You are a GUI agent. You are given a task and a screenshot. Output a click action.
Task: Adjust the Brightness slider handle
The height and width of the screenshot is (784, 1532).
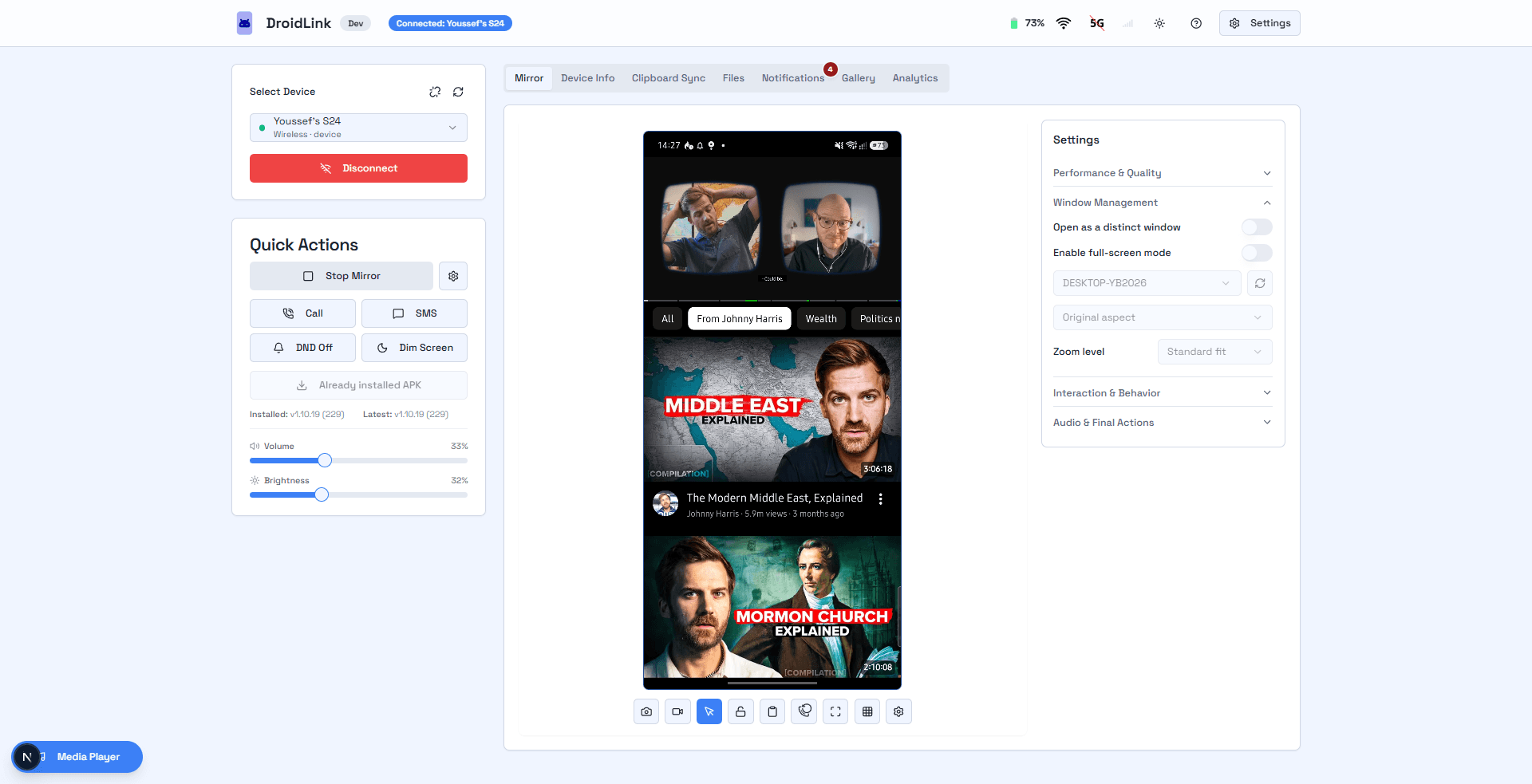point(322,494)
